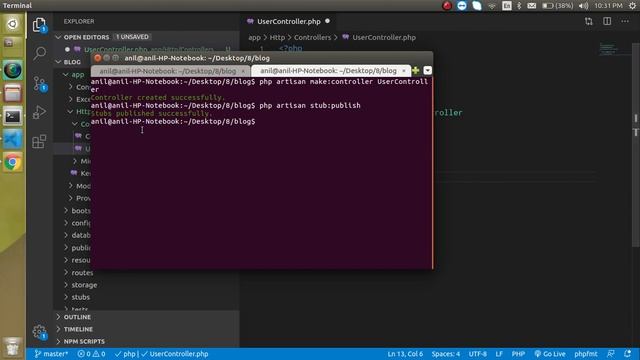640x360 pixels.
Task: Open notifications bell in status bar
Action: (x=627, y=354)
